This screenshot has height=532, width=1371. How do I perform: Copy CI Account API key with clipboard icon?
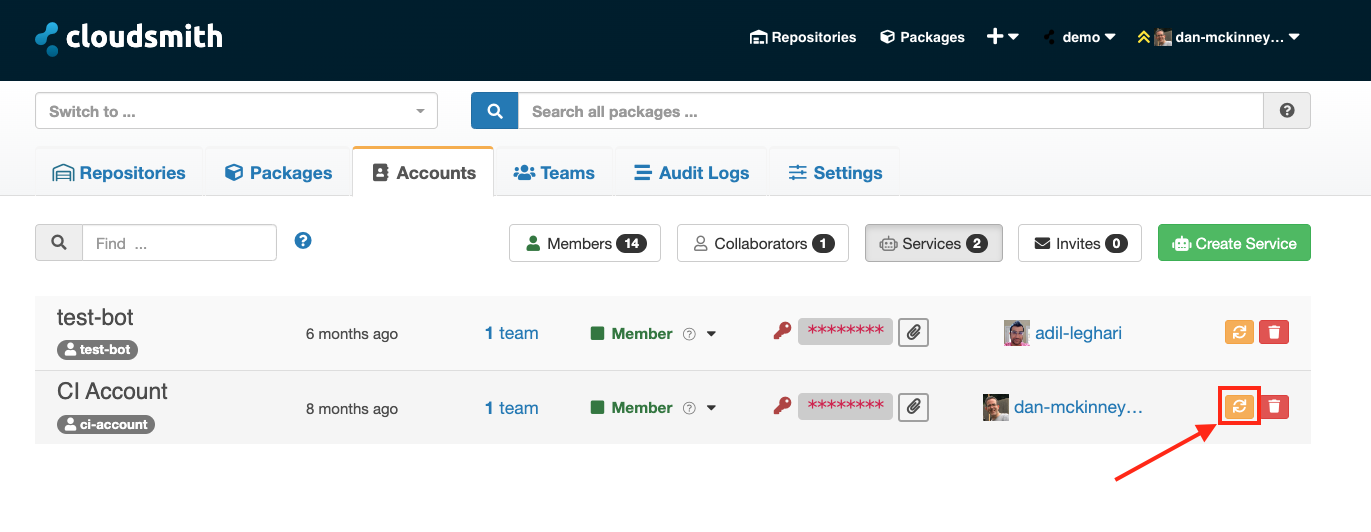(x=913, y=407)
